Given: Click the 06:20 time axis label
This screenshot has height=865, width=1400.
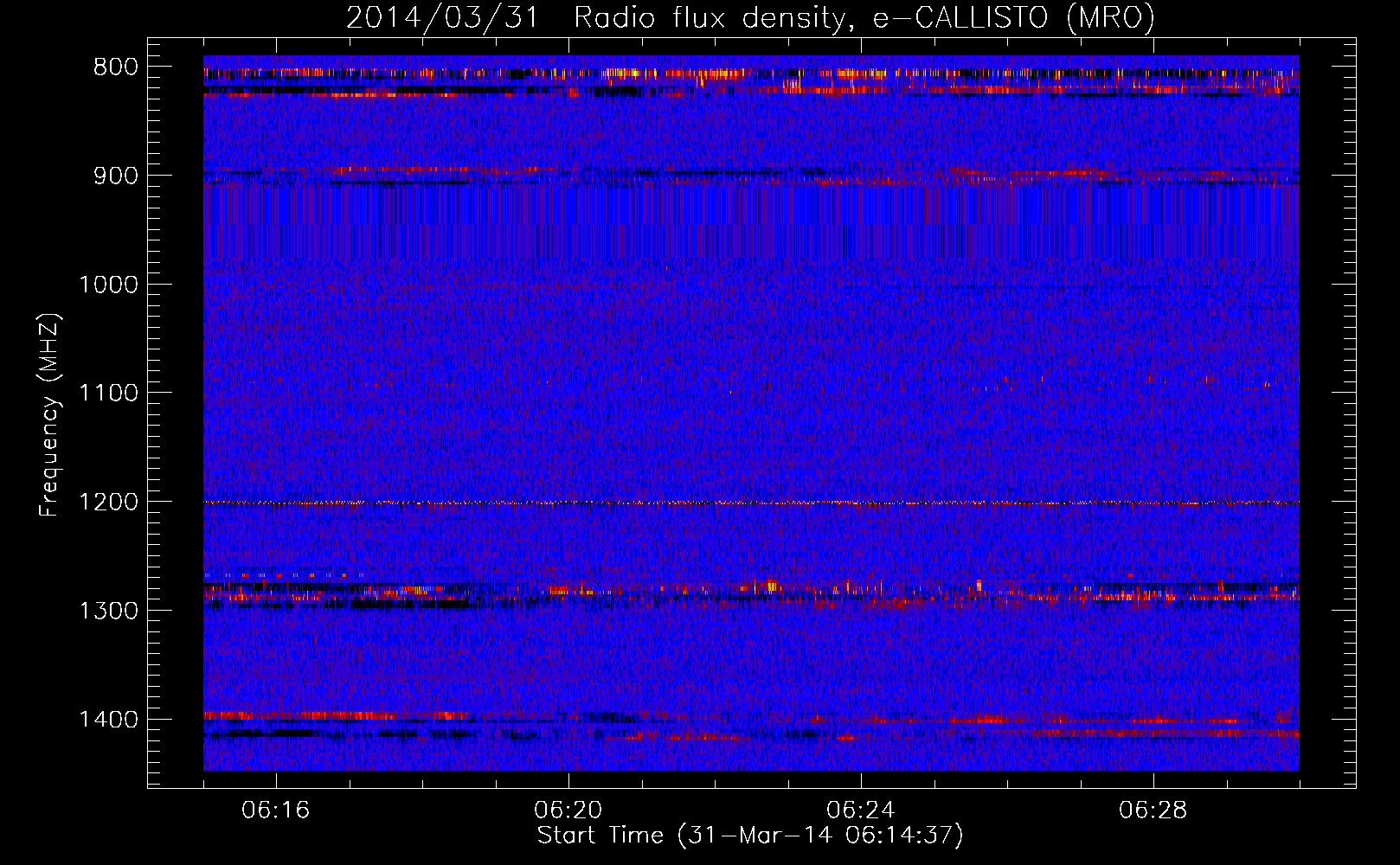Looking at the screenshot, I should point(568,811).
